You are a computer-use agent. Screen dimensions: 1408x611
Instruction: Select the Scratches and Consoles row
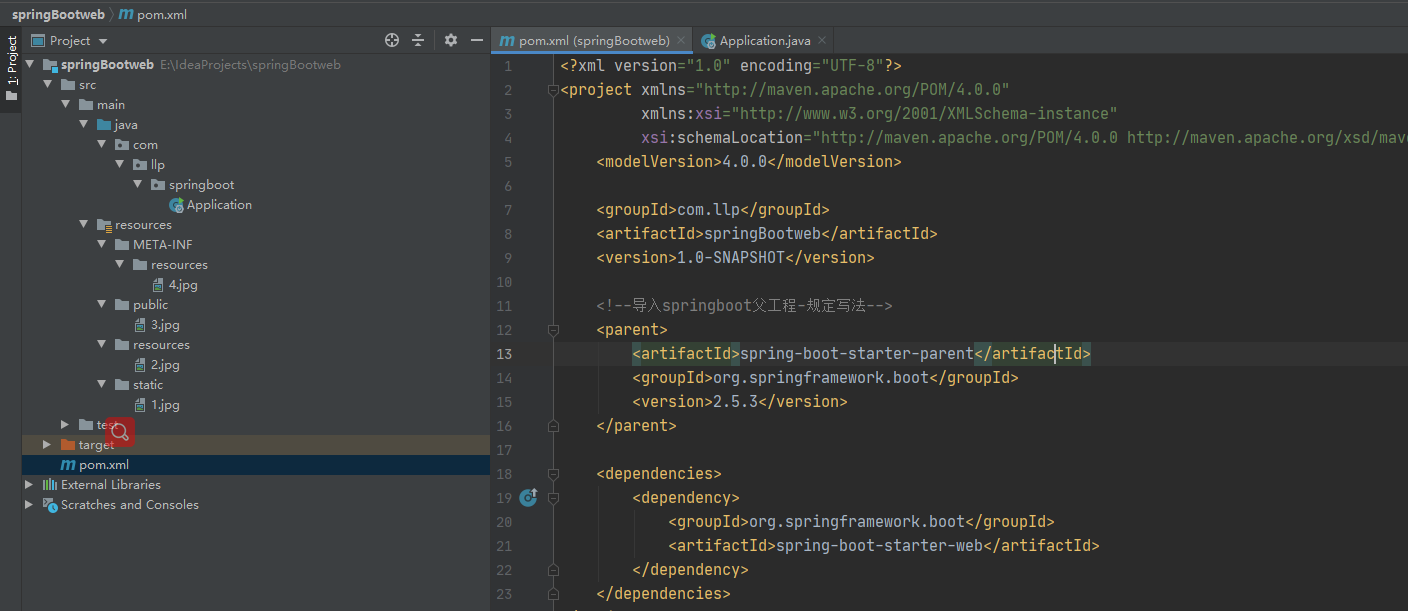pyautogui.click(x=256, y=504)
